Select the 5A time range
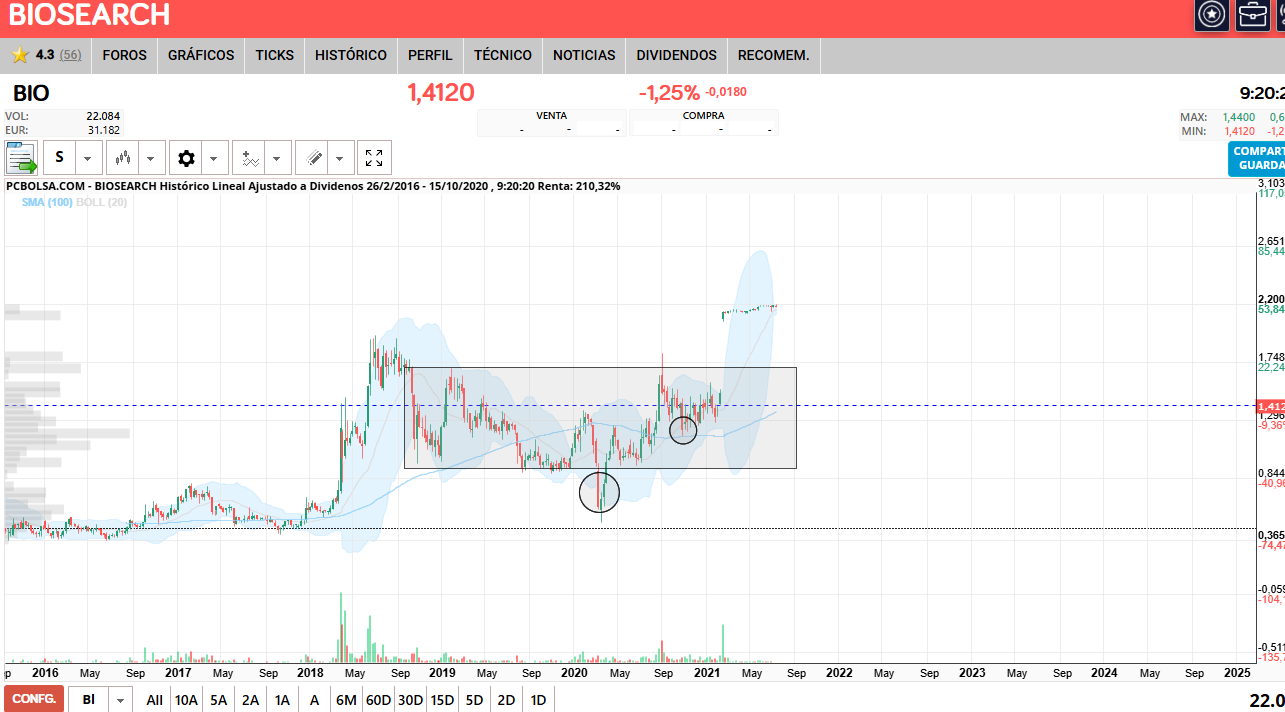 coord(218,700)
